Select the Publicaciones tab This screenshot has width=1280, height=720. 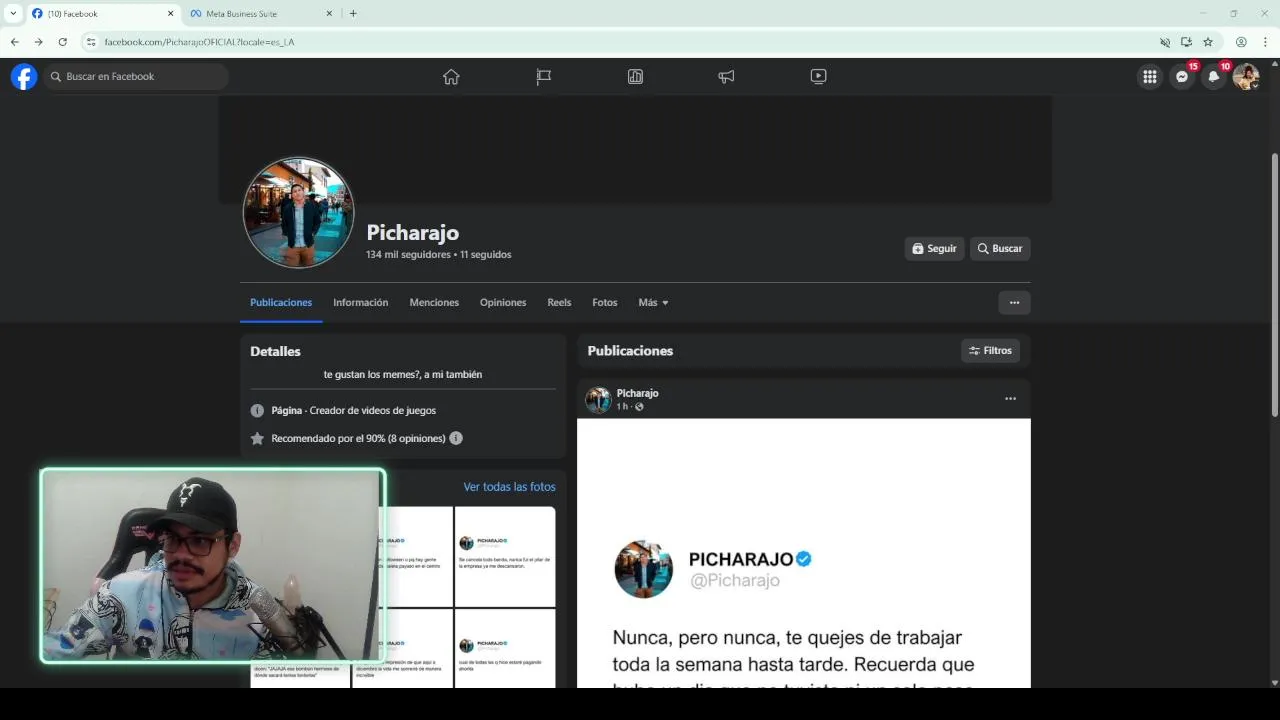(281, 302)
